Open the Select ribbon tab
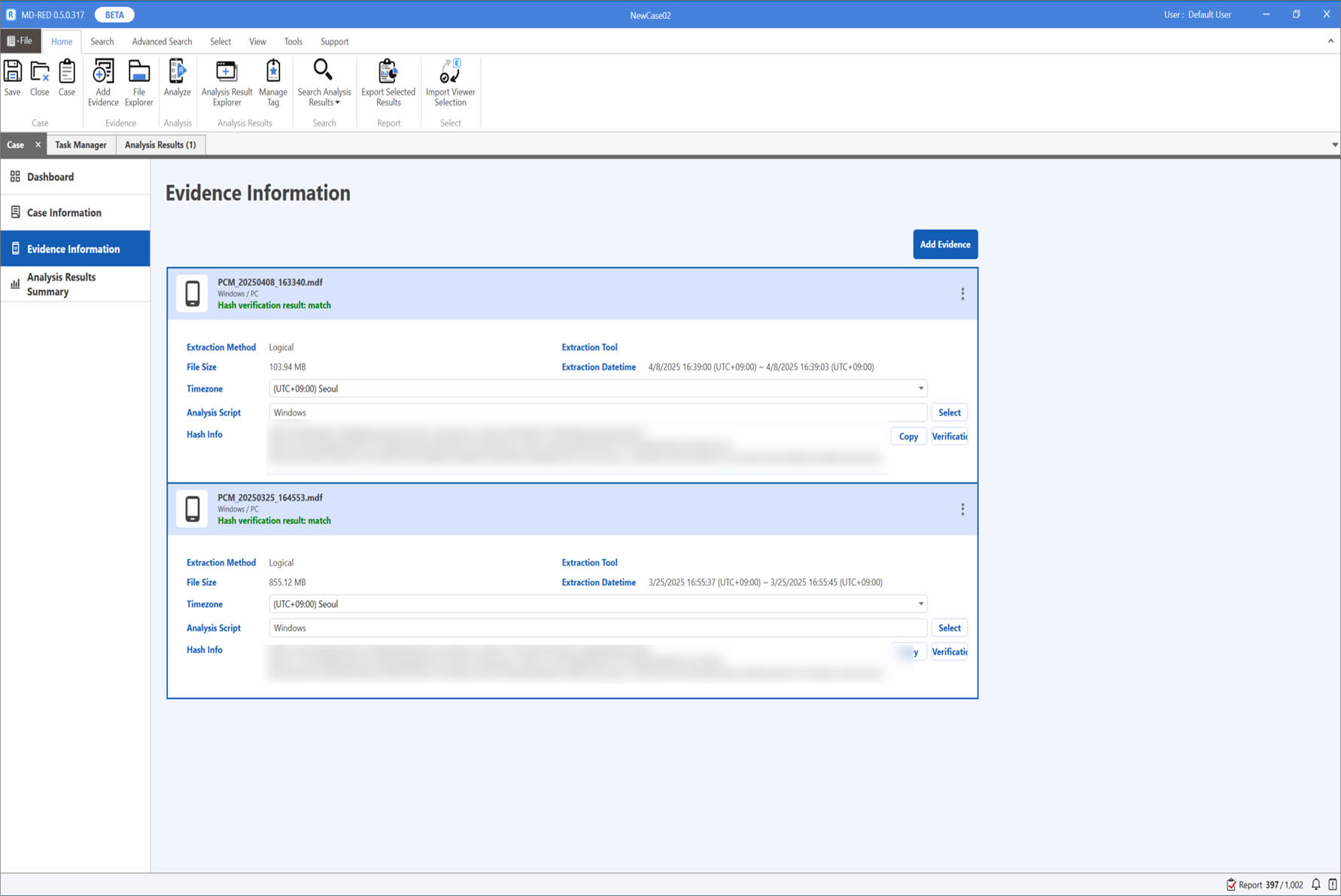Viewport: 1341px width, 896px height. [x=220, y=41]
